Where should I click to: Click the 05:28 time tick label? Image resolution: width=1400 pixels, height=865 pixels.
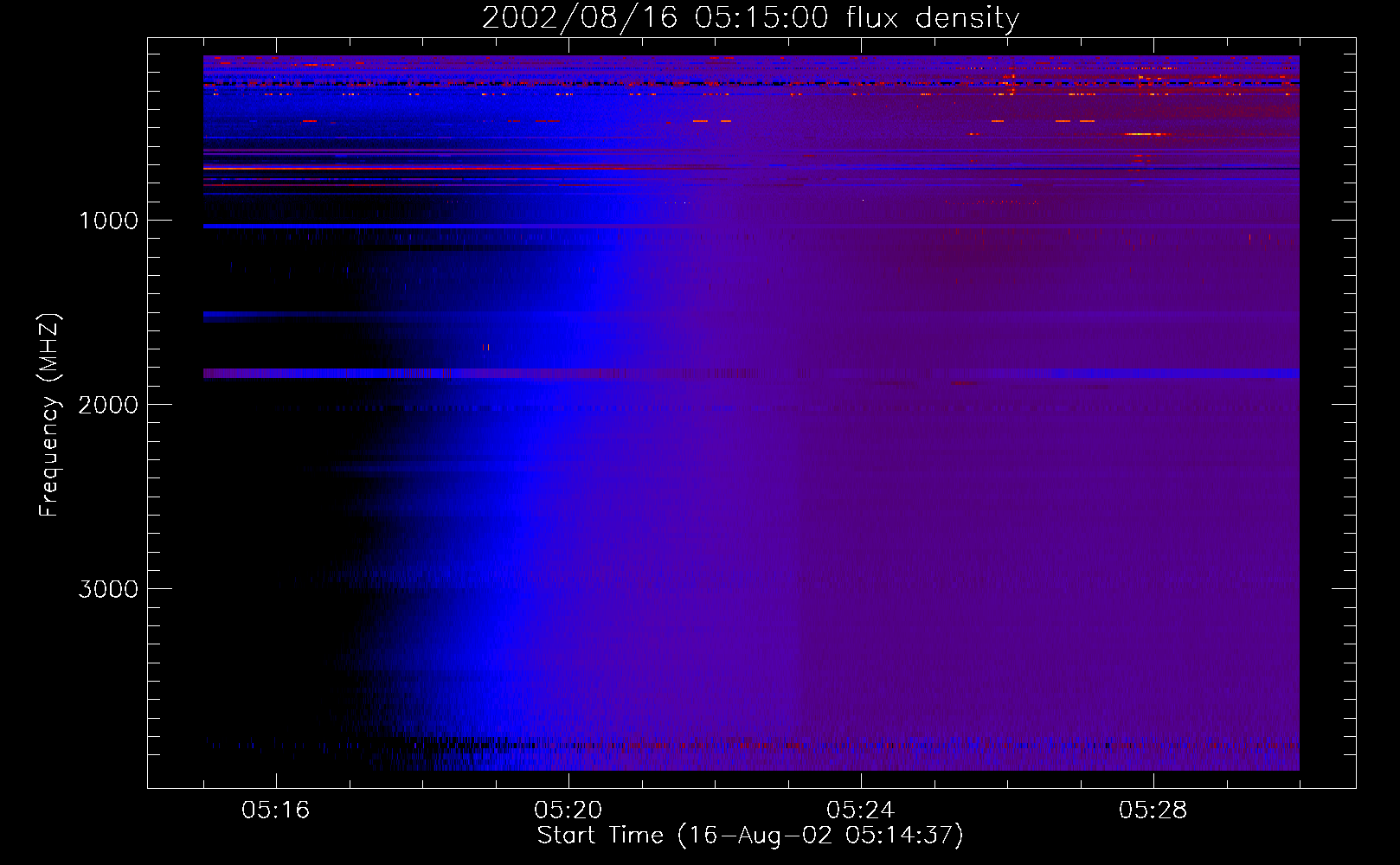(x=1153, y=811)
